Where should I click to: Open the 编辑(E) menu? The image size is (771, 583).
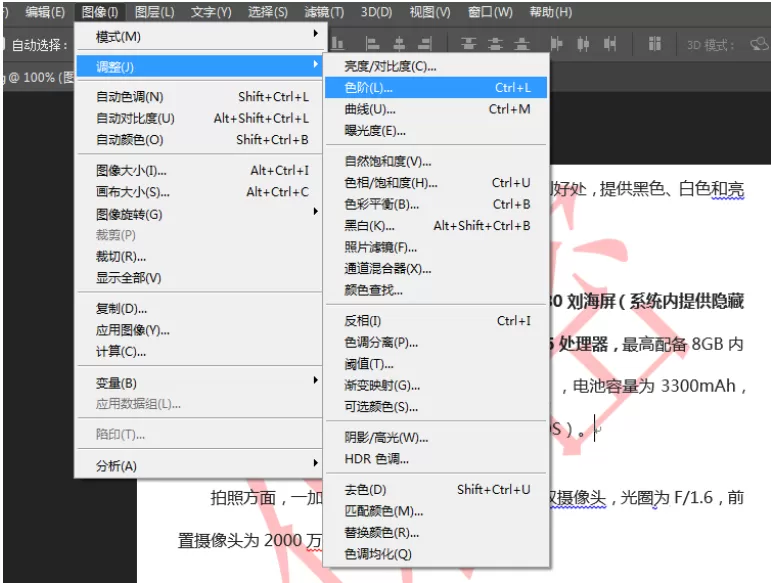(x=45, y=12)
